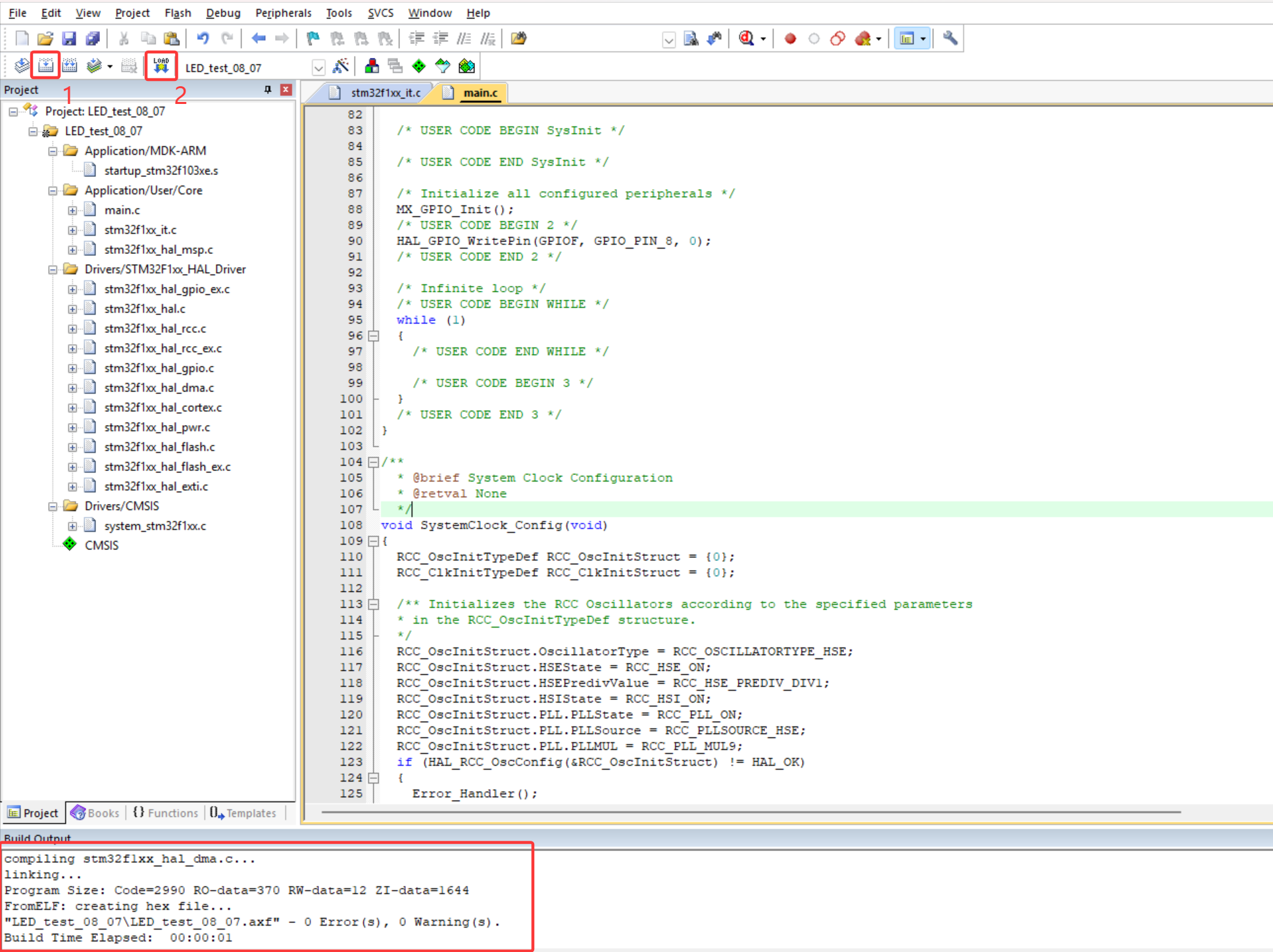This screenshot has height=952, width=1273.
Task: Open Options for Target (magic wand)
Action: coord(341,66)
